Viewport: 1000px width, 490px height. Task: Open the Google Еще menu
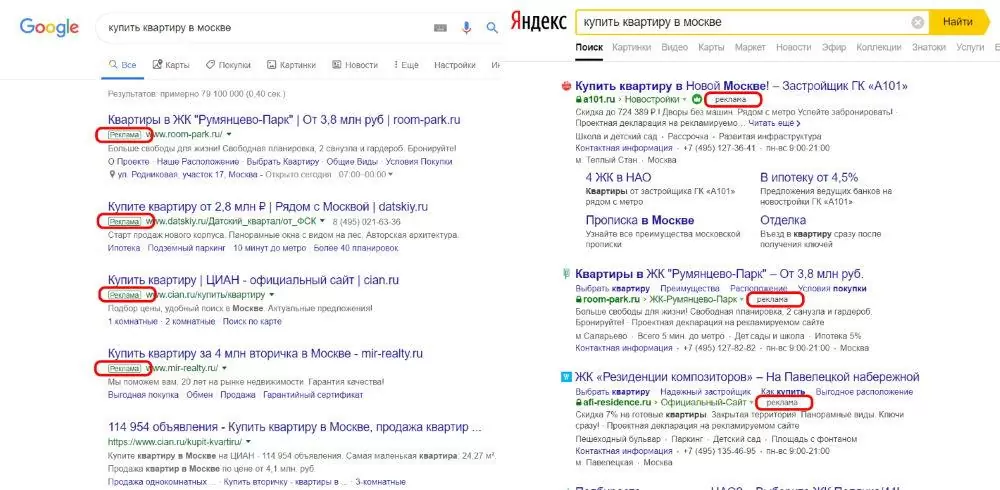[x=406, y=65]
